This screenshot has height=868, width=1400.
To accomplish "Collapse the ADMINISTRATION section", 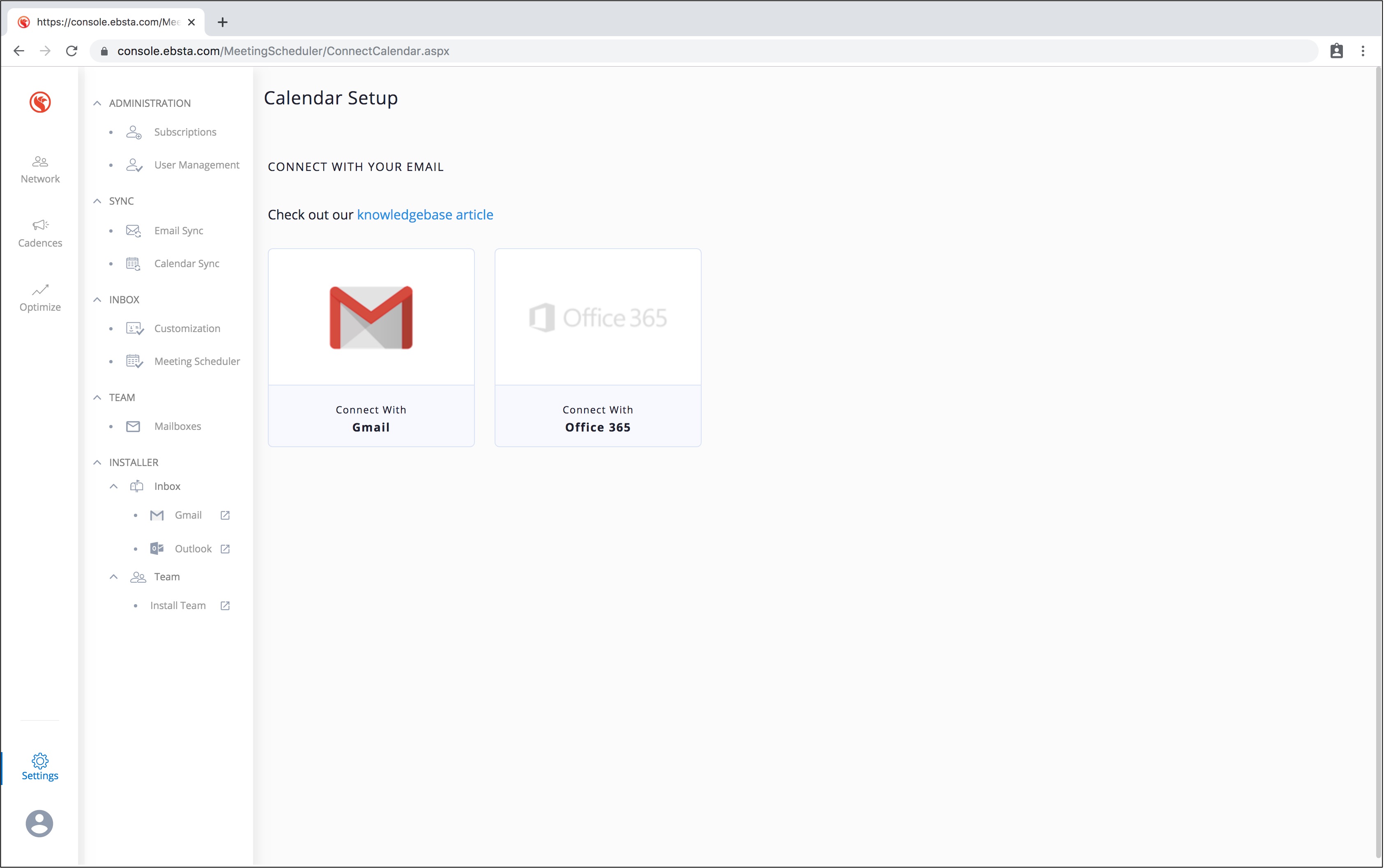I will pos(97,103).
